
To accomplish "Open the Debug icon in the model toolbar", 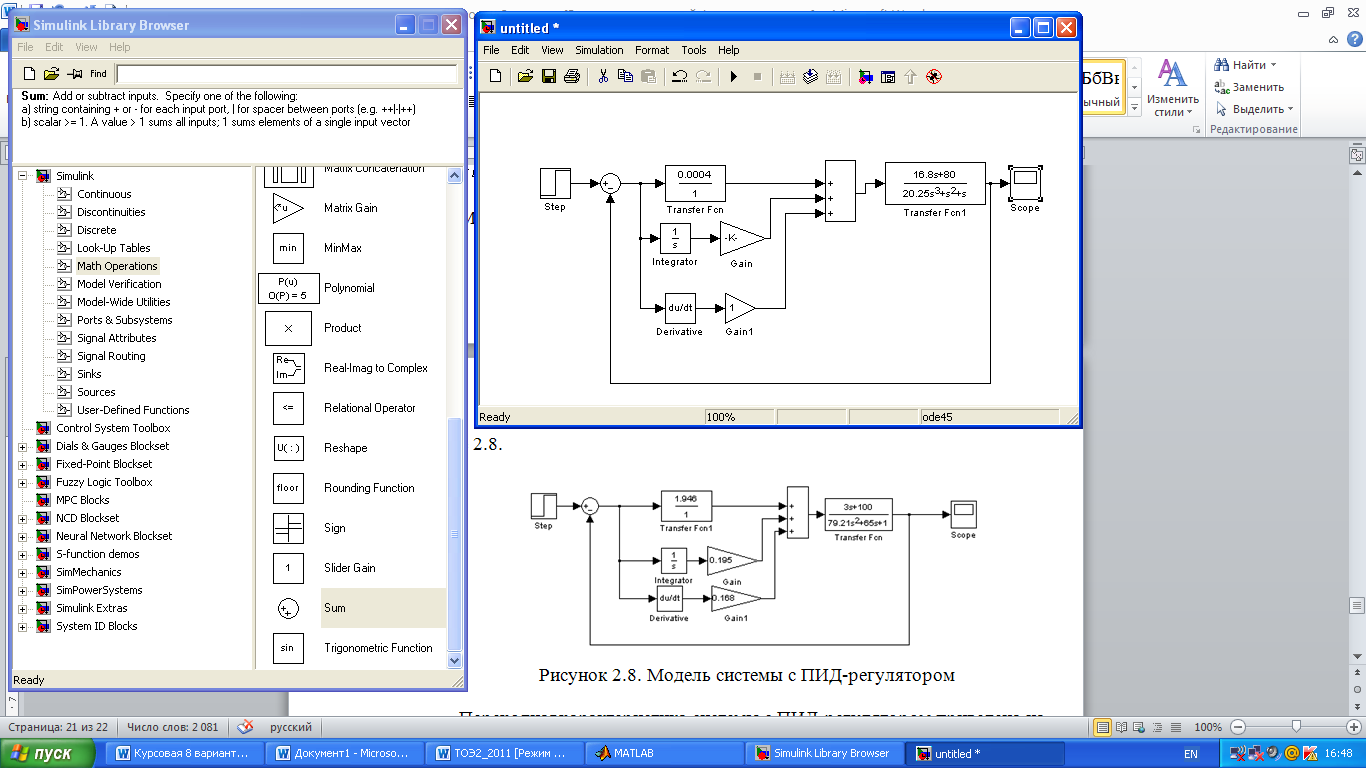I will pos(934,76).
